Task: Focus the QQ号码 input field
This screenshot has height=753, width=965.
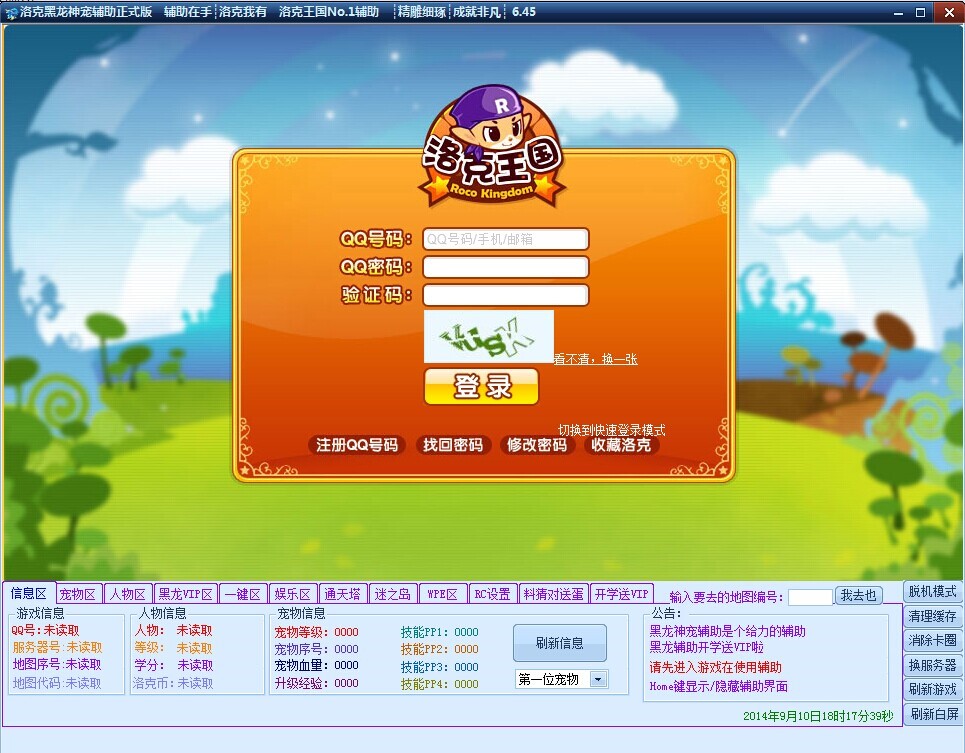Action: point(506,239)
